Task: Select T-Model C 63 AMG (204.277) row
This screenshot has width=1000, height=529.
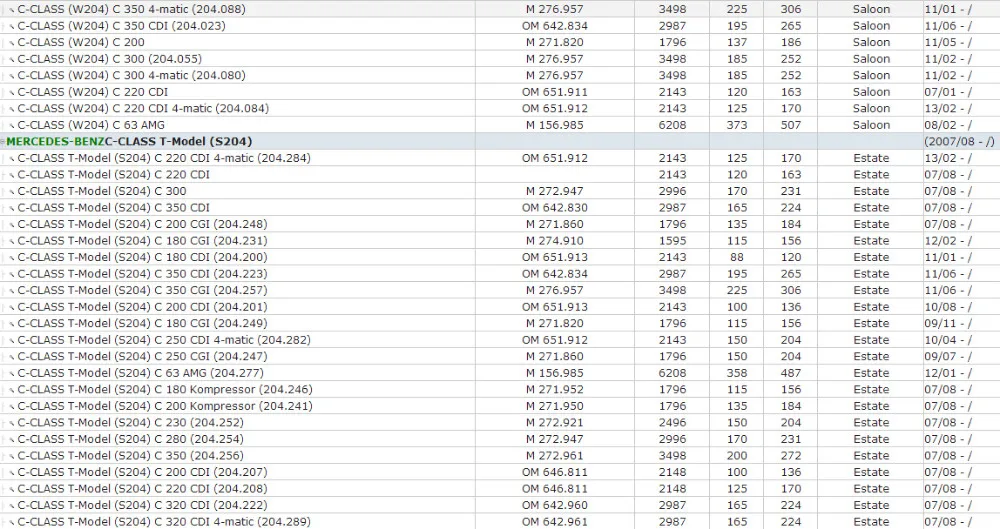Action: tap(500, 373)
